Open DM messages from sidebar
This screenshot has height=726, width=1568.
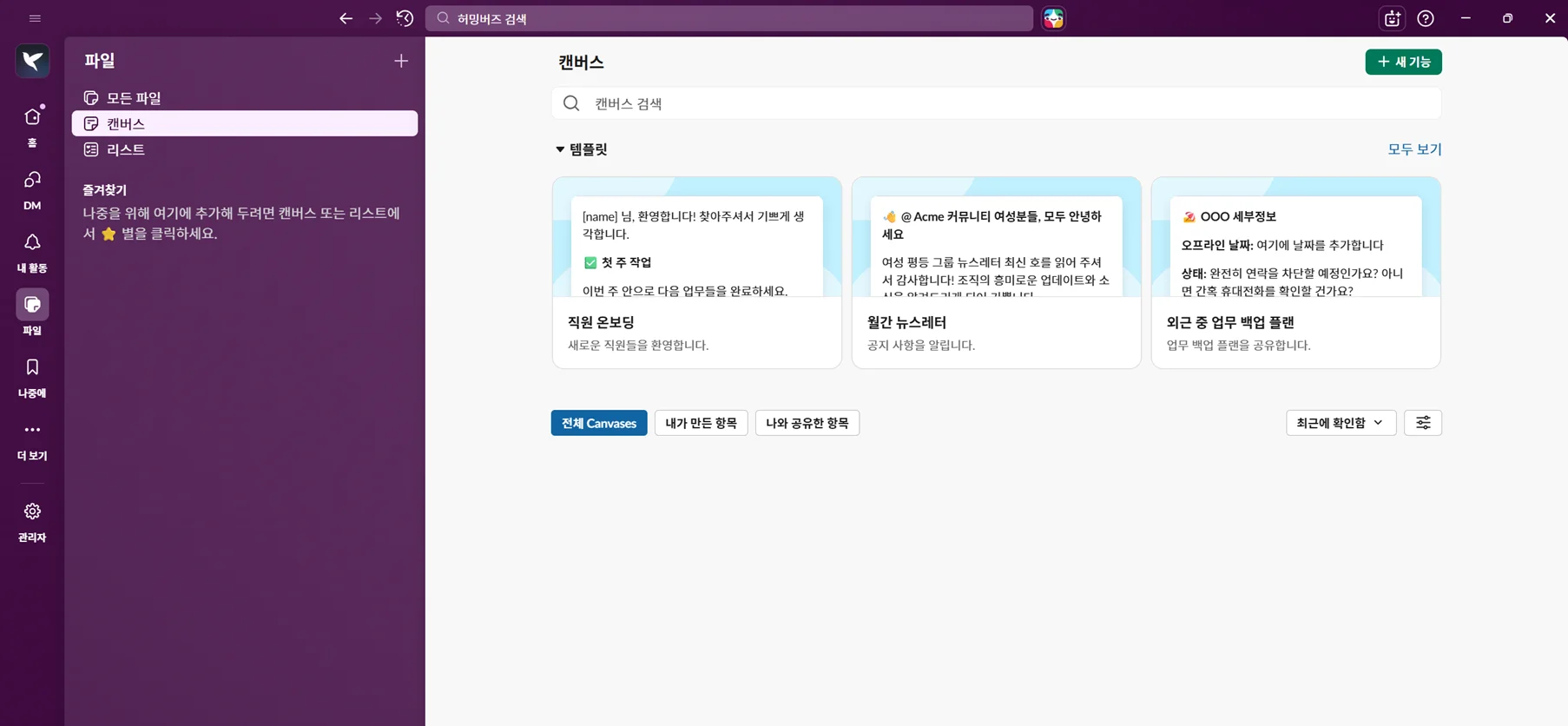32,180
